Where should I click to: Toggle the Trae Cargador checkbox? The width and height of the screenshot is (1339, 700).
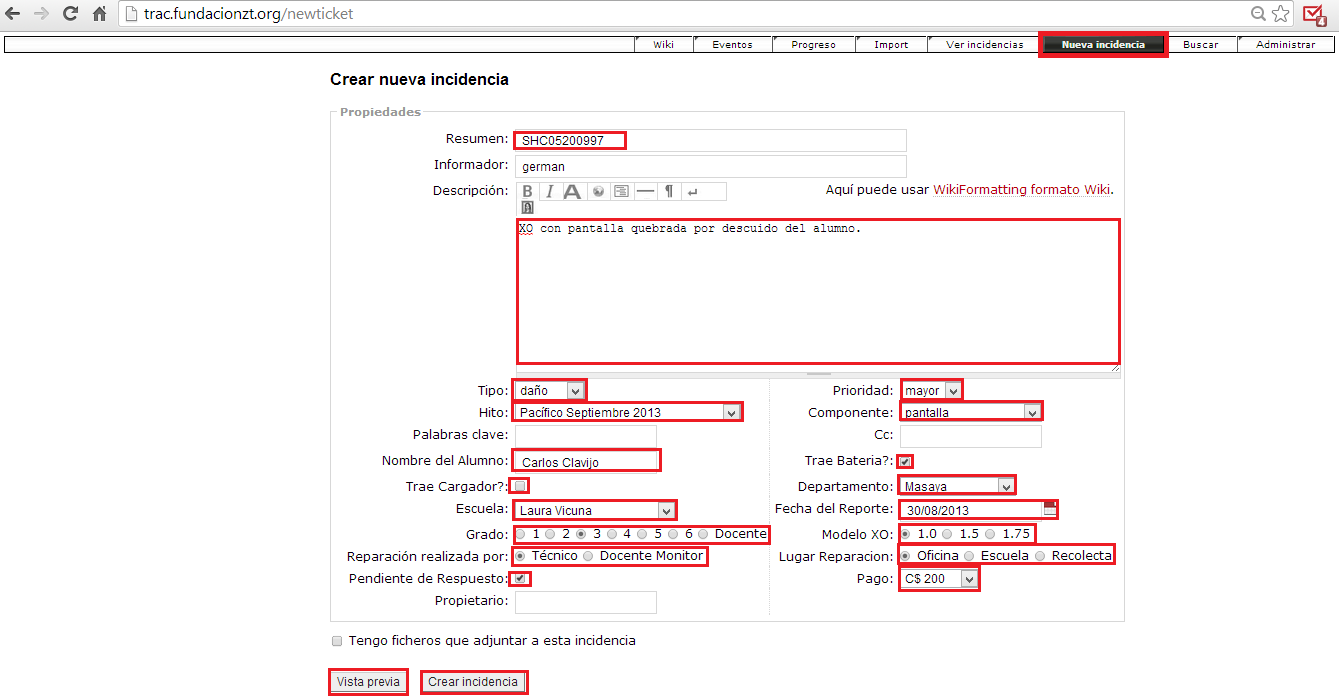tap(520, 486)
